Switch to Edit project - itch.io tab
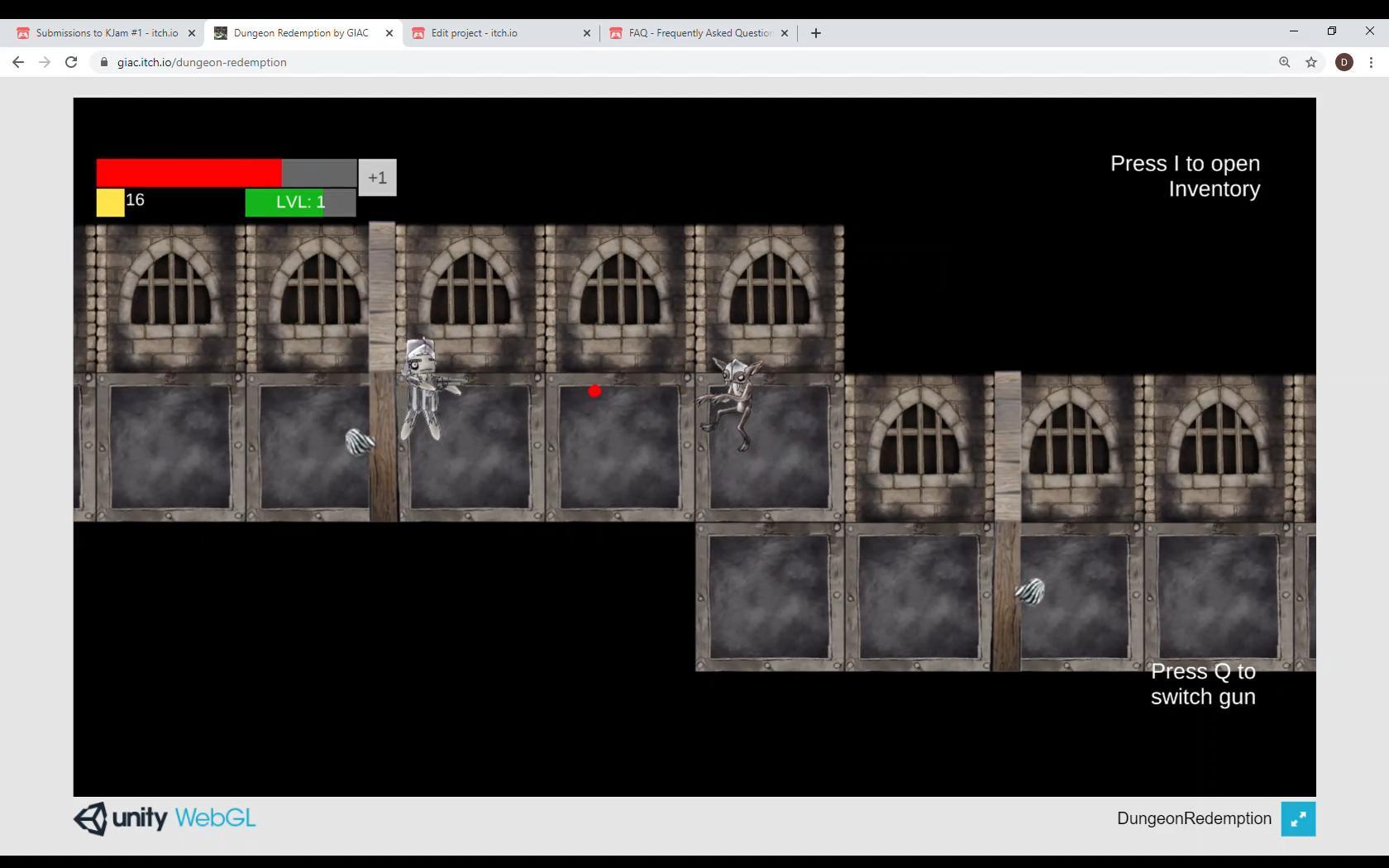 (474, 33)
